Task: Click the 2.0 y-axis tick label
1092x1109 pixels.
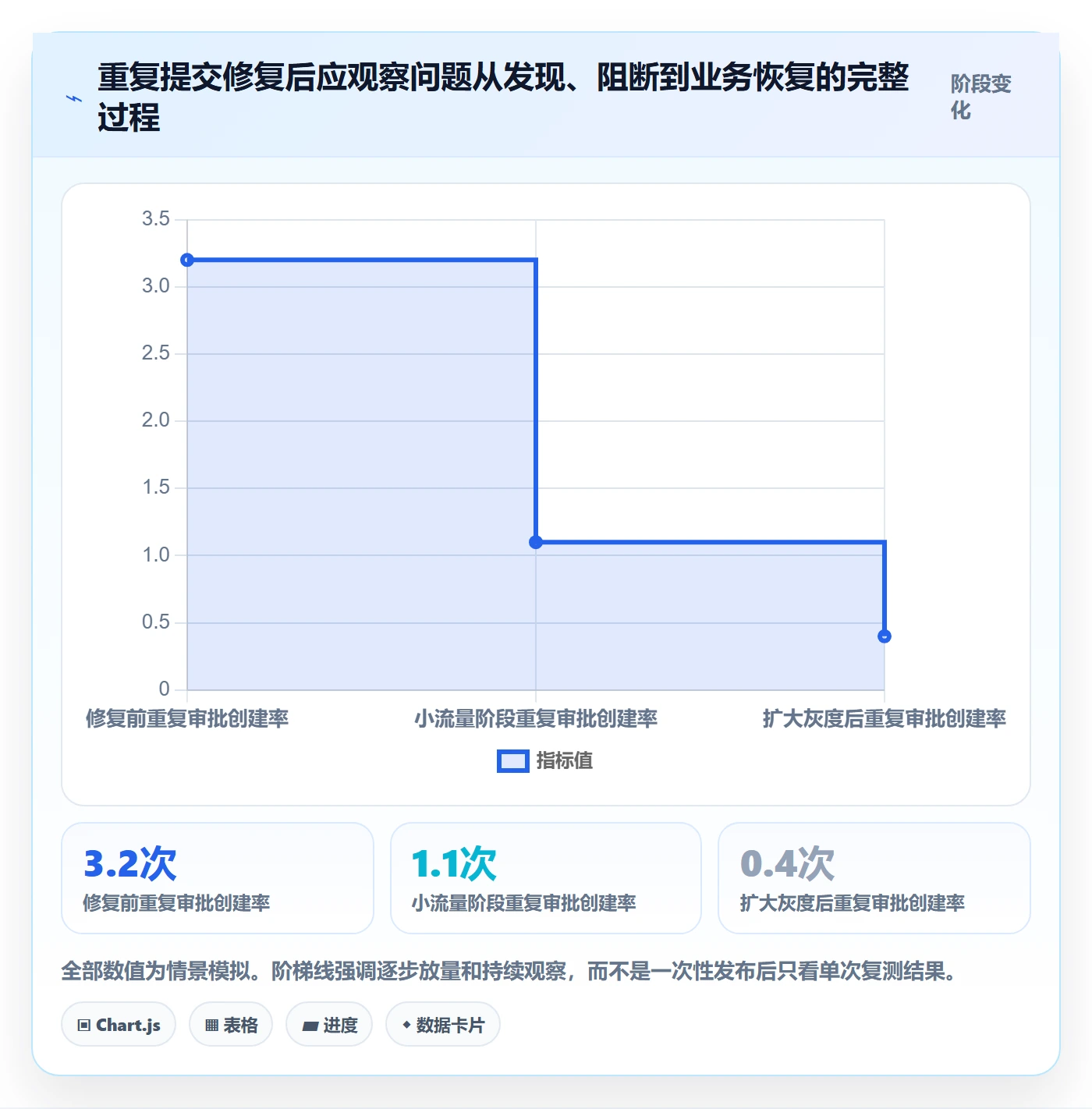Action: [155, 420]
